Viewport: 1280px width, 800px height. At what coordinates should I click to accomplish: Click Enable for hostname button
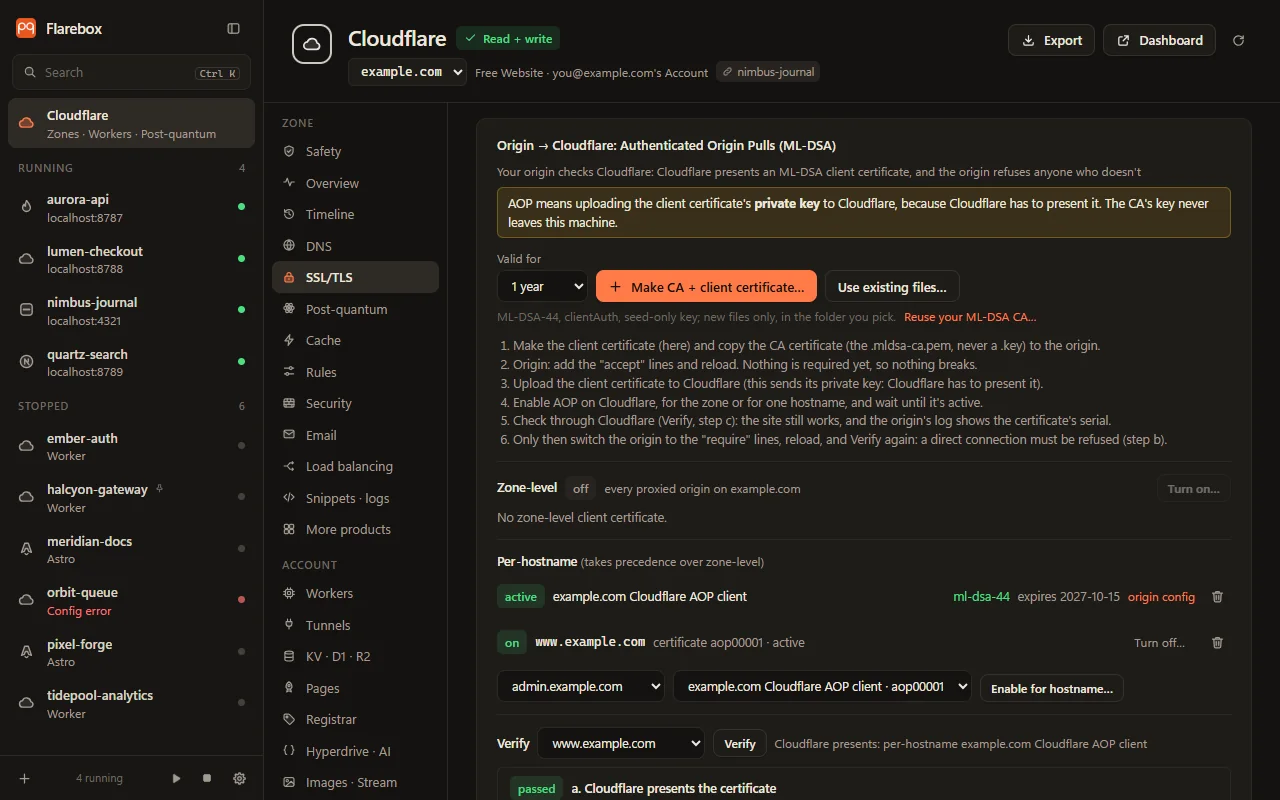click(x=1052, y=688)
